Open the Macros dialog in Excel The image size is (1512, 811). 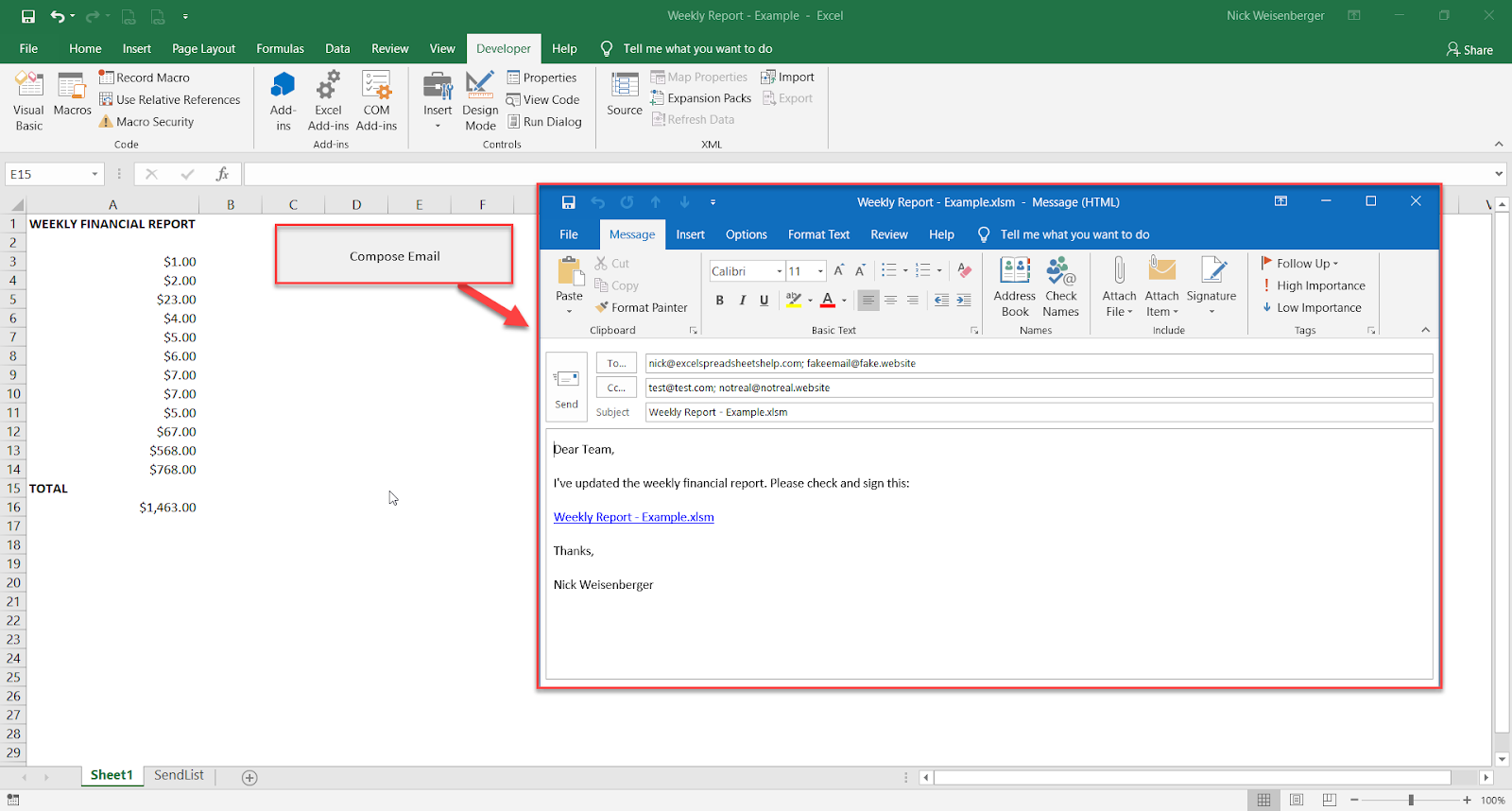click(x=72, y=95)
